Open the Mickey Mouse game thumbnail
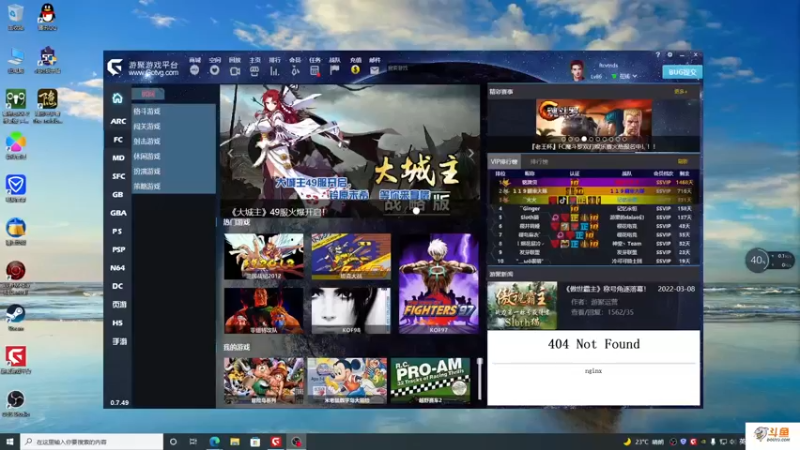 (347, 381)
